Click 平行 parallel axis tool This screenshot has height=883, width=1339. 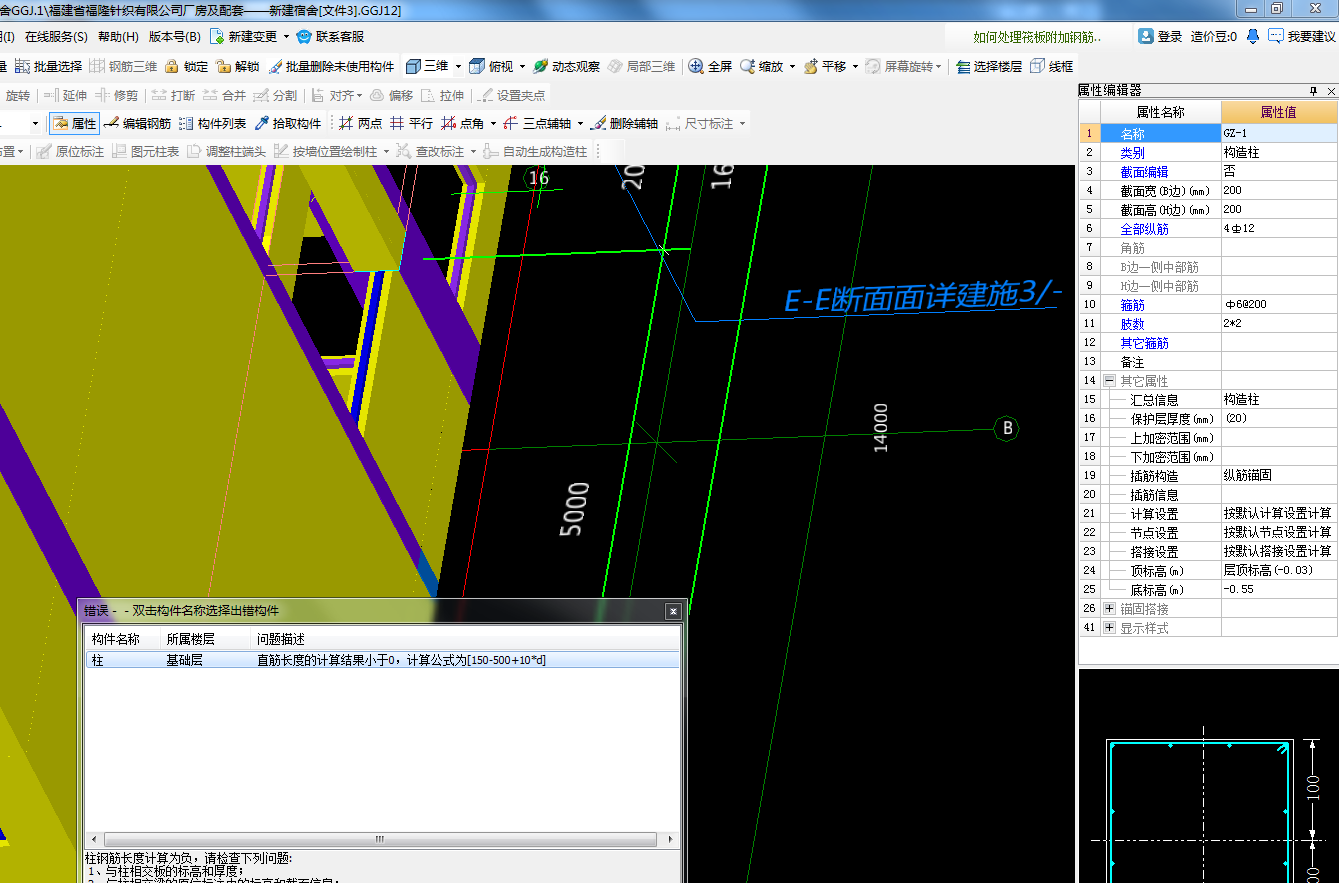[x=411, y=123]
